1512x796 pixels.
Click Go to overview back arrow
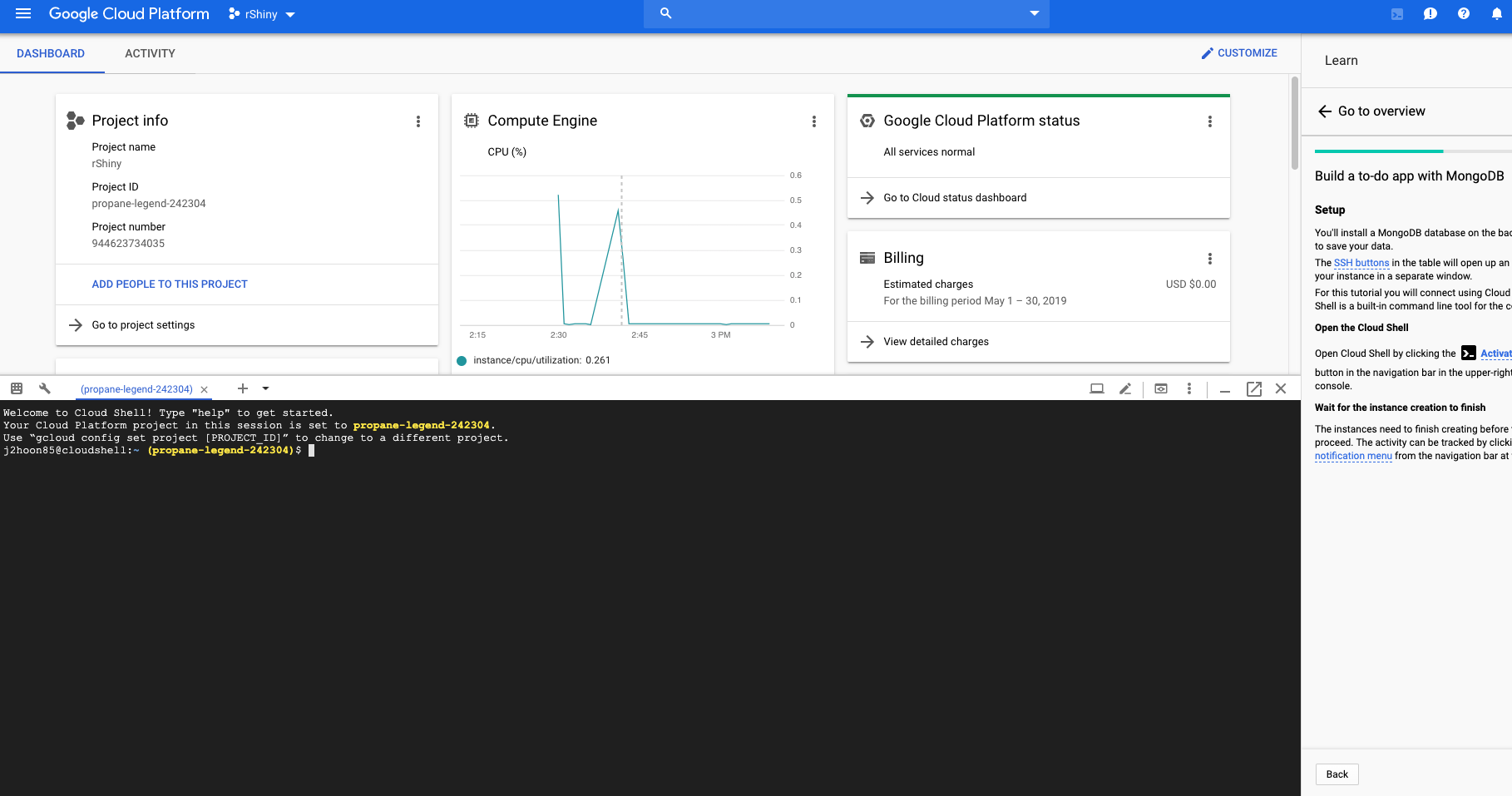click(x=1325, y=111)
